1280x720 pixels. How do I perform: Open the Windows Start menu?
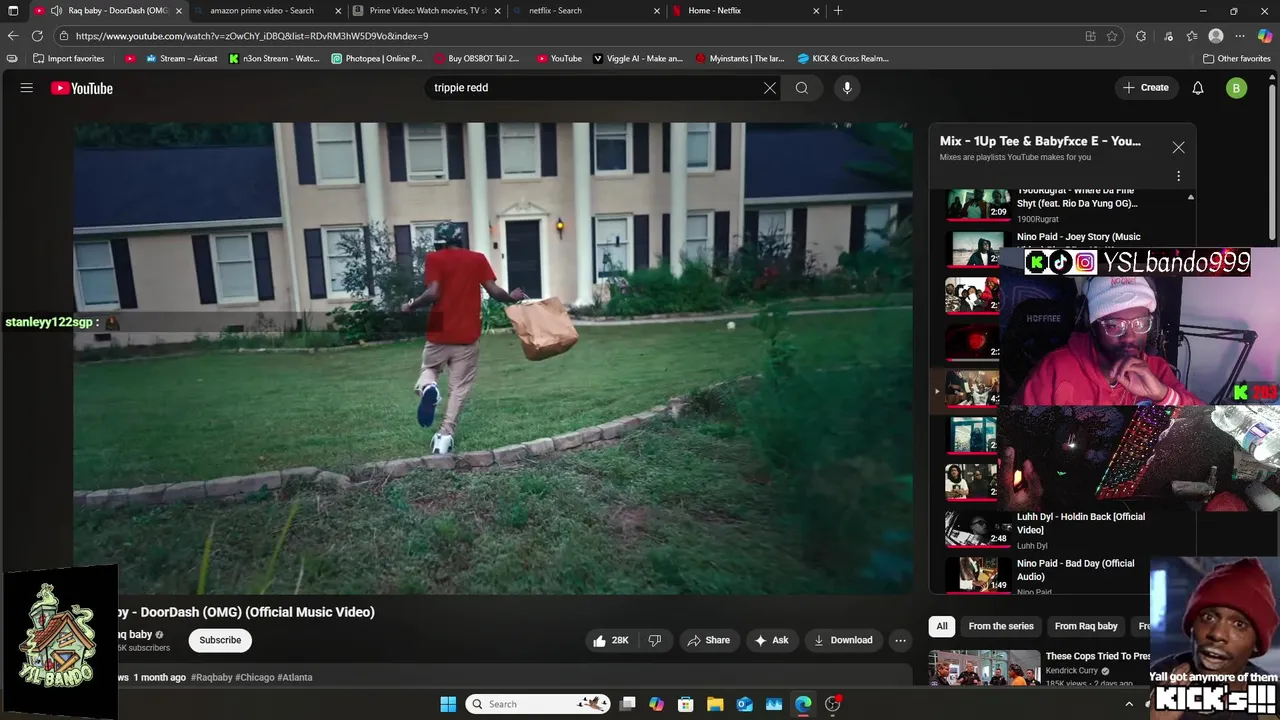point(448,704)
